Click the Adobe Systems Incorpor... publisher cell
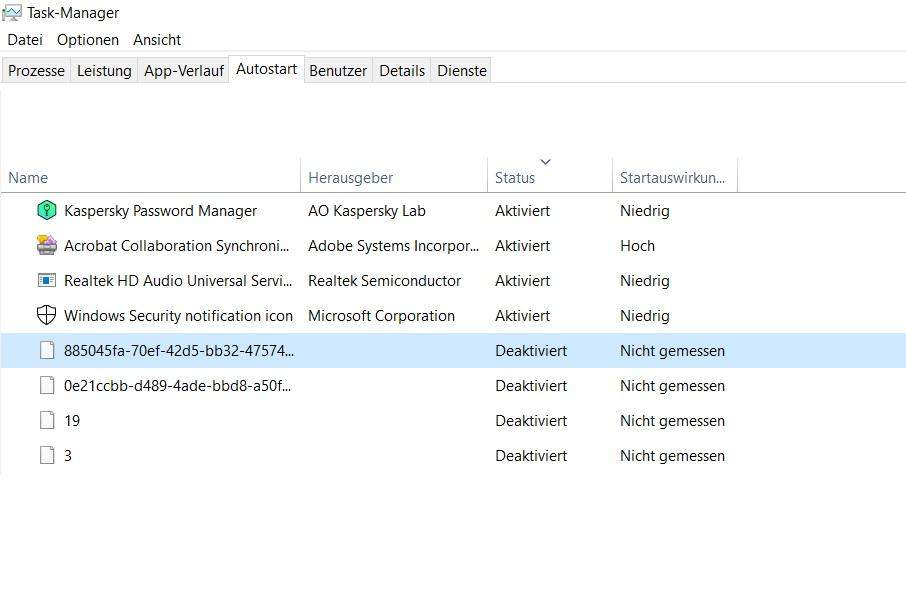The image size is (906, 612). [393, 246]
